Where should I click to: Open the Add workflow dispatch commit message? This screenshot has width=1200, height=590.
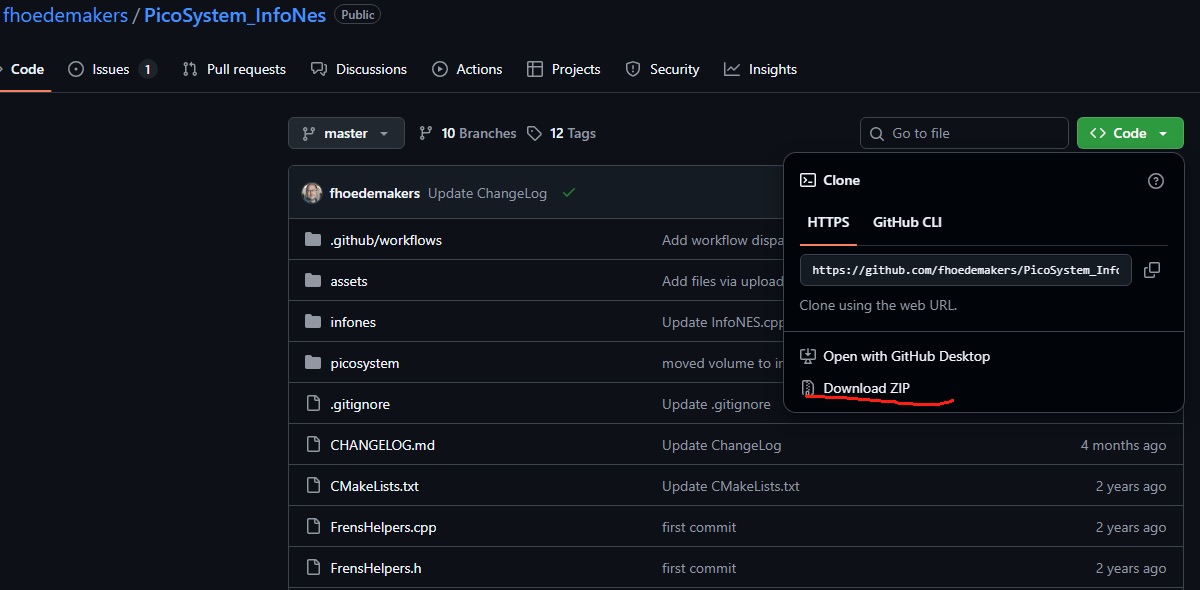(x=722, y=240)
